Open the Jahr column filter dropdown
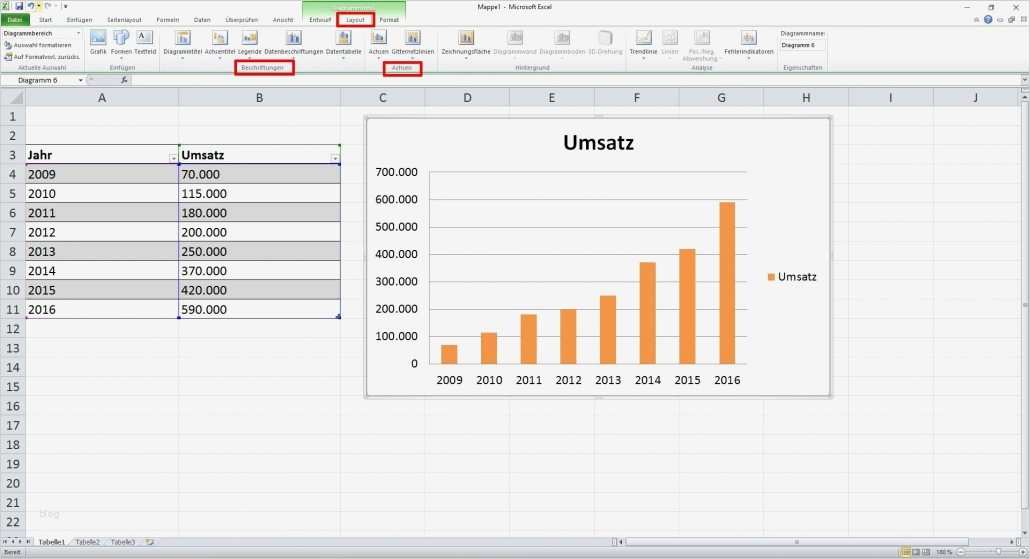This screenshot has width=1030, height=559. point(173,158)
